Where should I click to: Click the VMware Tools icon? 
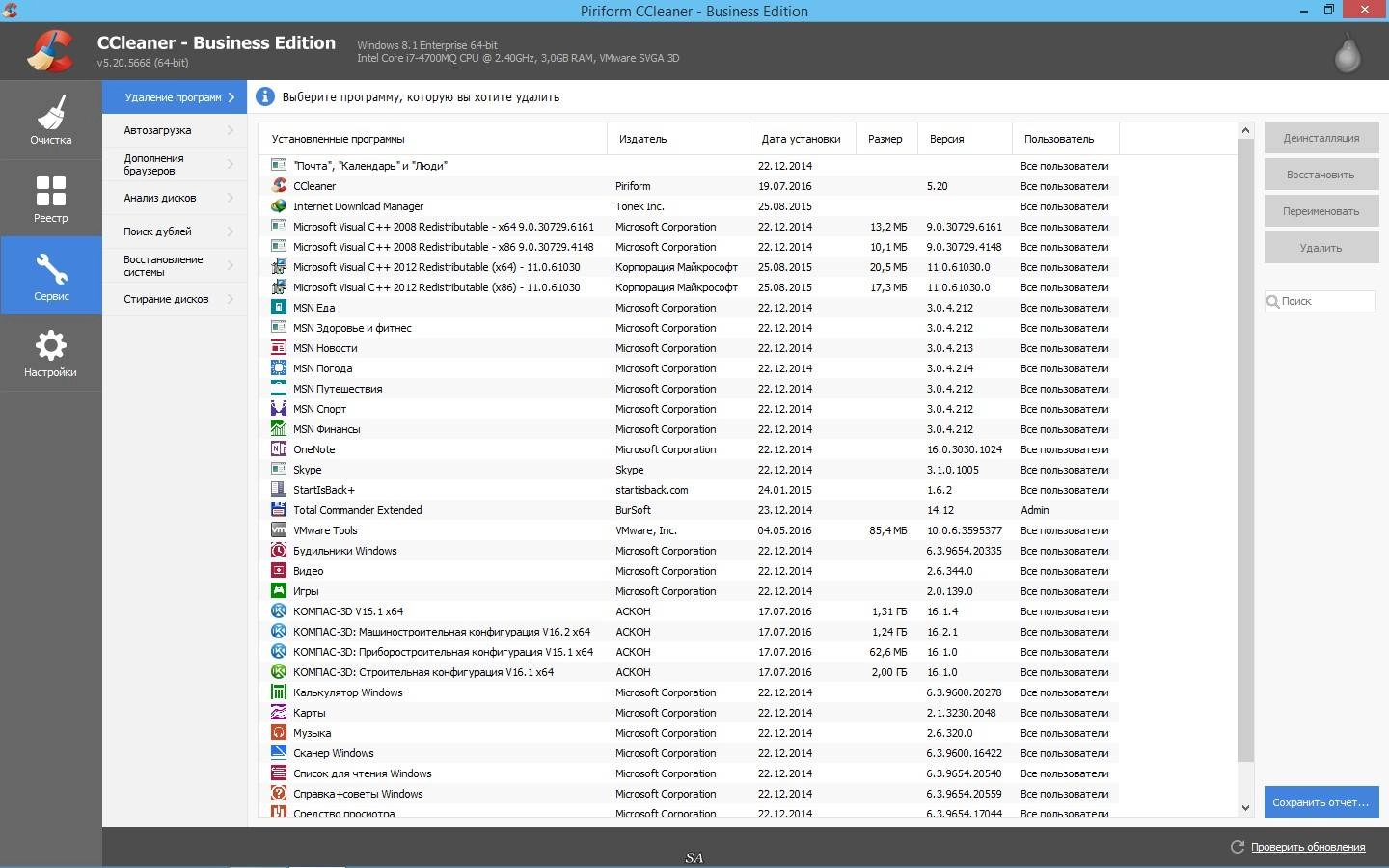tap(279, 529)
